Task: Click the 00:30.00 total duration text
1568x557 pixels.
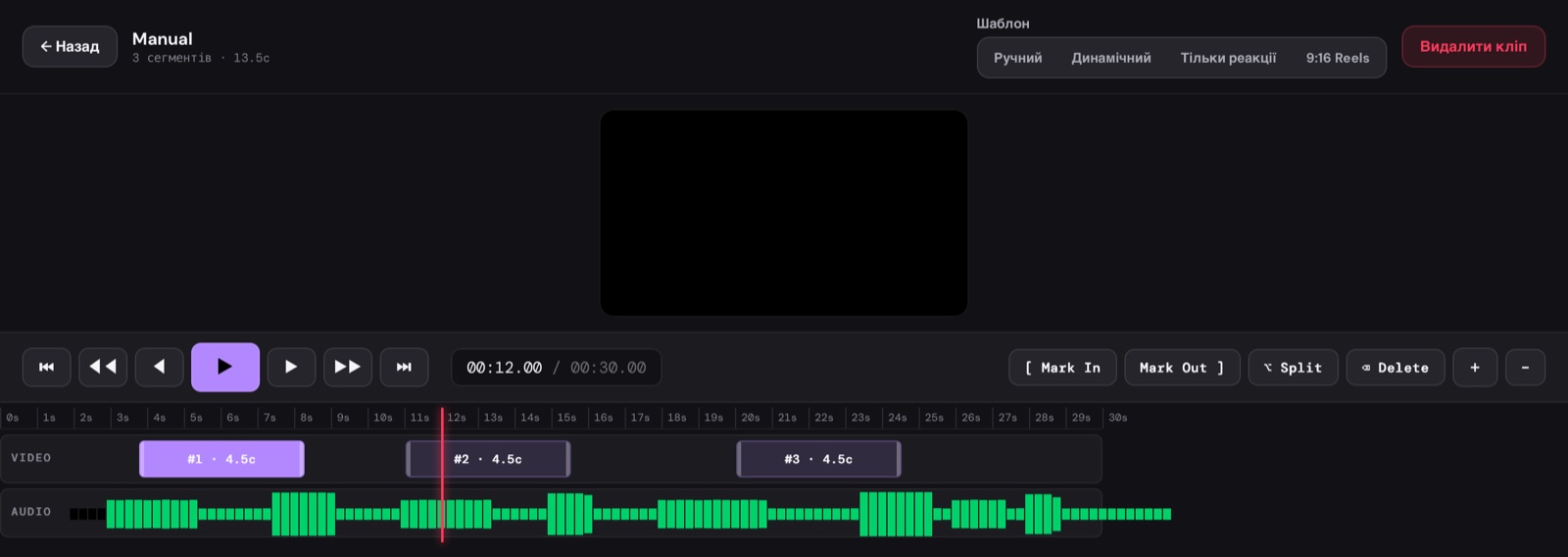Action: pyautogui.click(x=608, y=368)
